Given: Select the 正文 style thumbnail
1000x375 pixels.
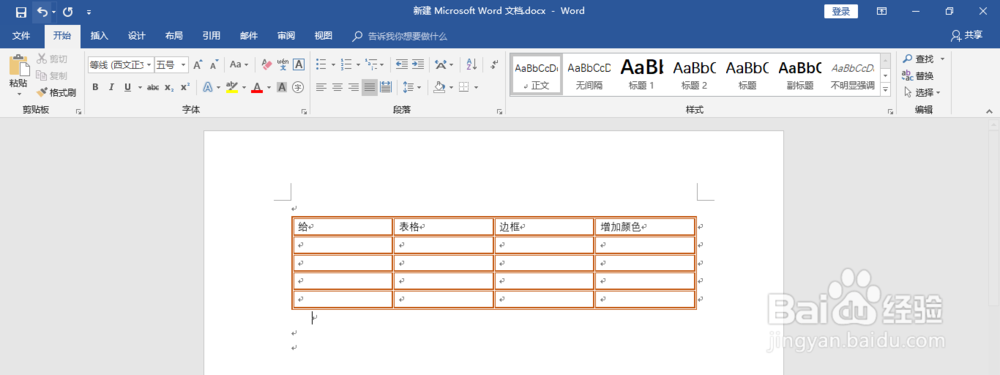Looking at the screenshot, I should (536, 75).
